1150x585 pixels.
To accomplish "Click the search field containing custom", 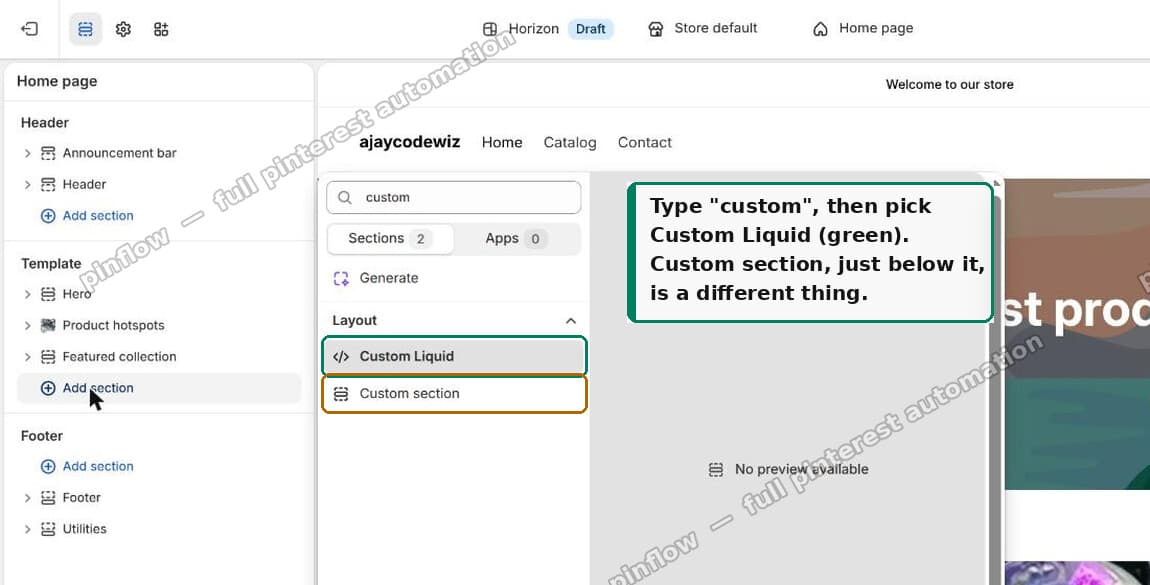I will [454, 198].
